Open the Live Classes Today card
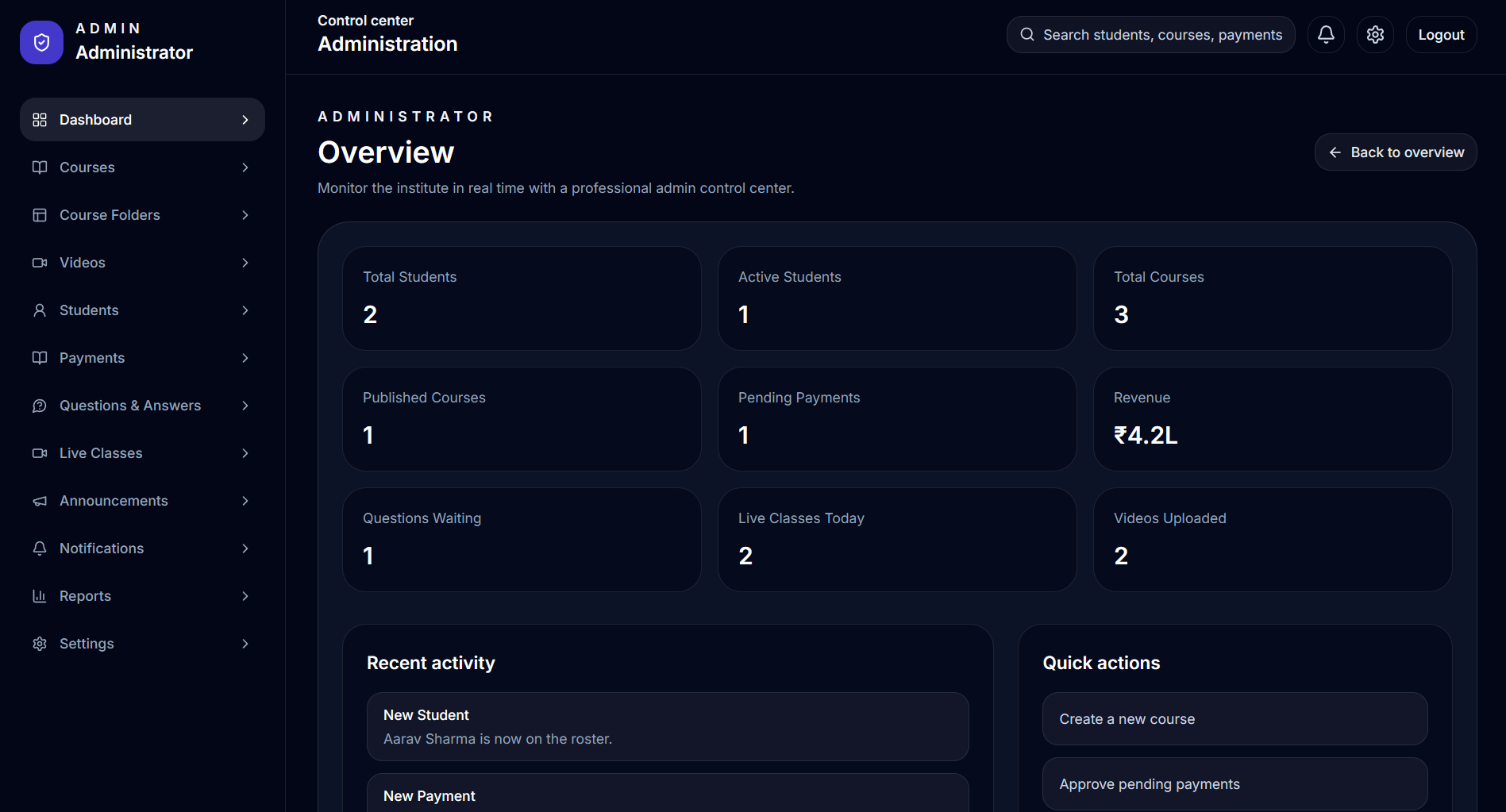The image size is (1506, 812). click(x=897, y=540)
